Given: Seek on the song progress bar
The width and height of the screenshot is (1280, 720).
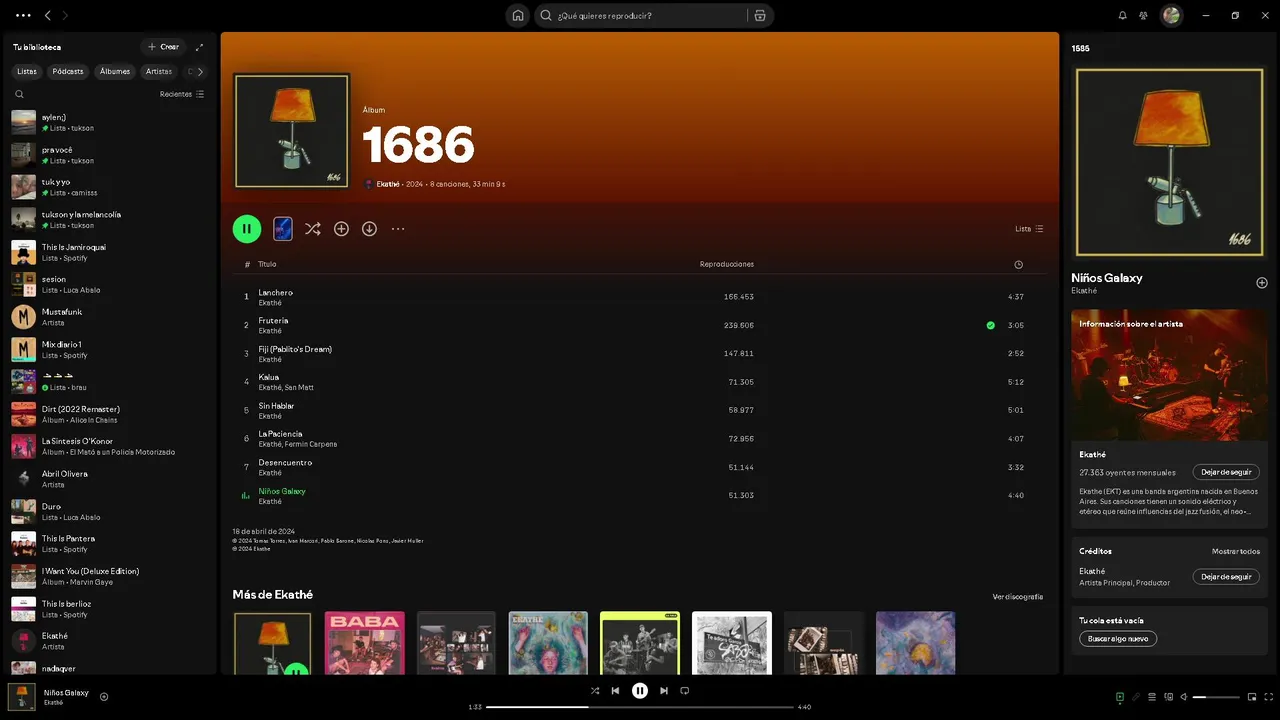Looking at the screenshot, I should pyautogui.click(x=640, y=707).
